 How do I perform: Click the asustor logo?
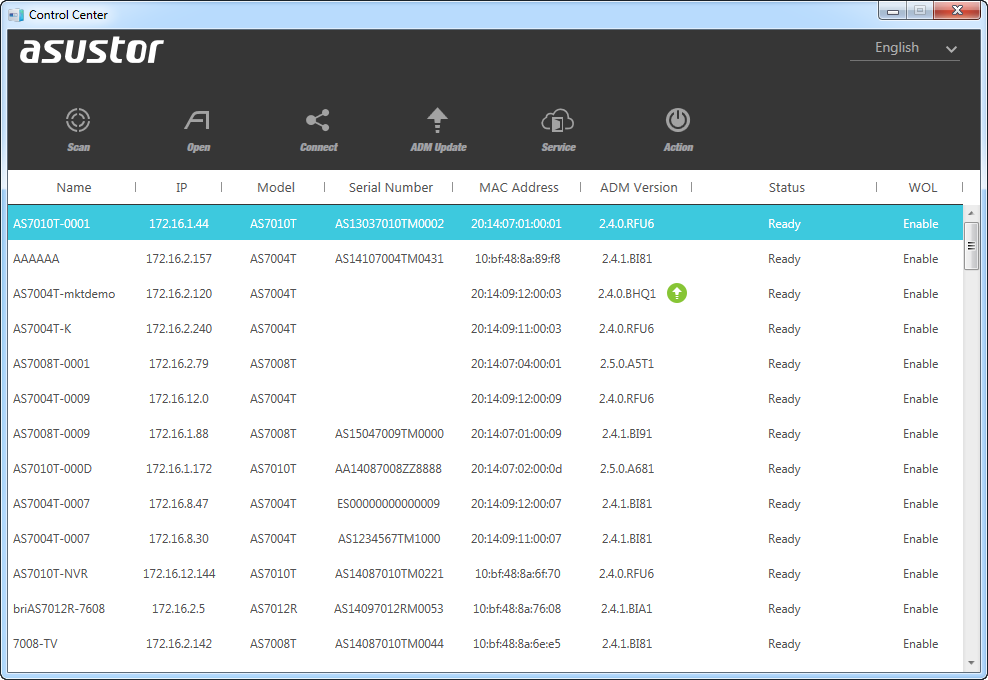(x=92, y=50)
